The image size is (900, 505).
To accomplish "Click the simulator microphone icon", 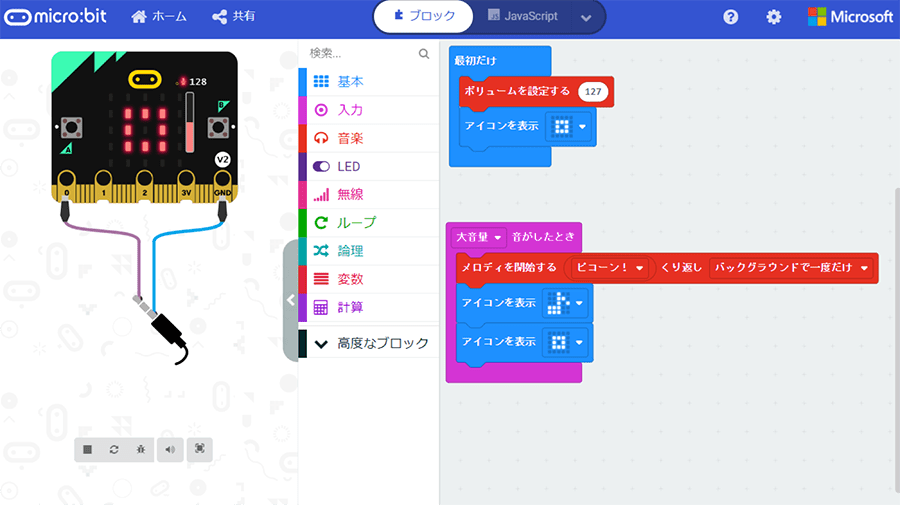I will pyautogui.click(x=183, y=81).
